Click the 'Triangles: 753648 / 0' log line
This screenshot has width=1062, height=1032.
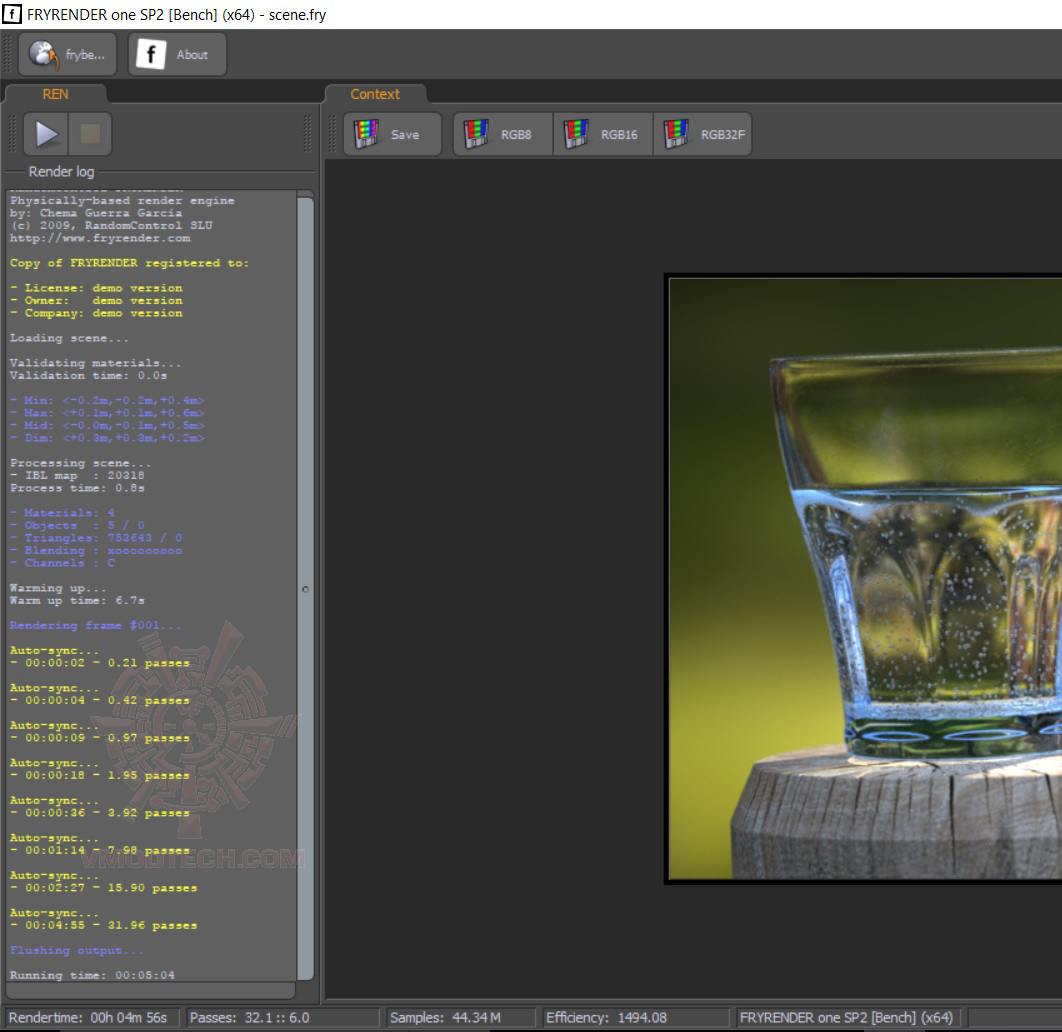[x=95, y=538]
